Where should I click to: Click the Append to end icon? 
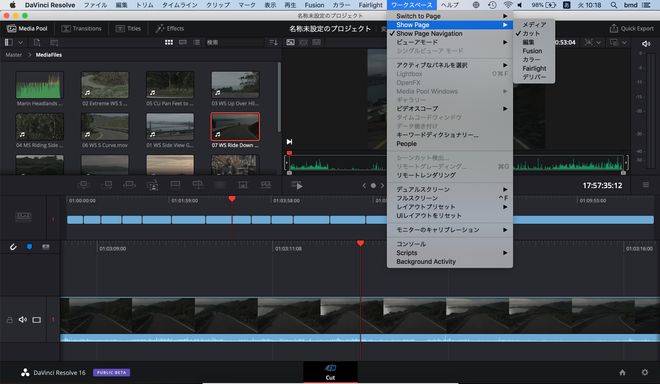(108, 185)
